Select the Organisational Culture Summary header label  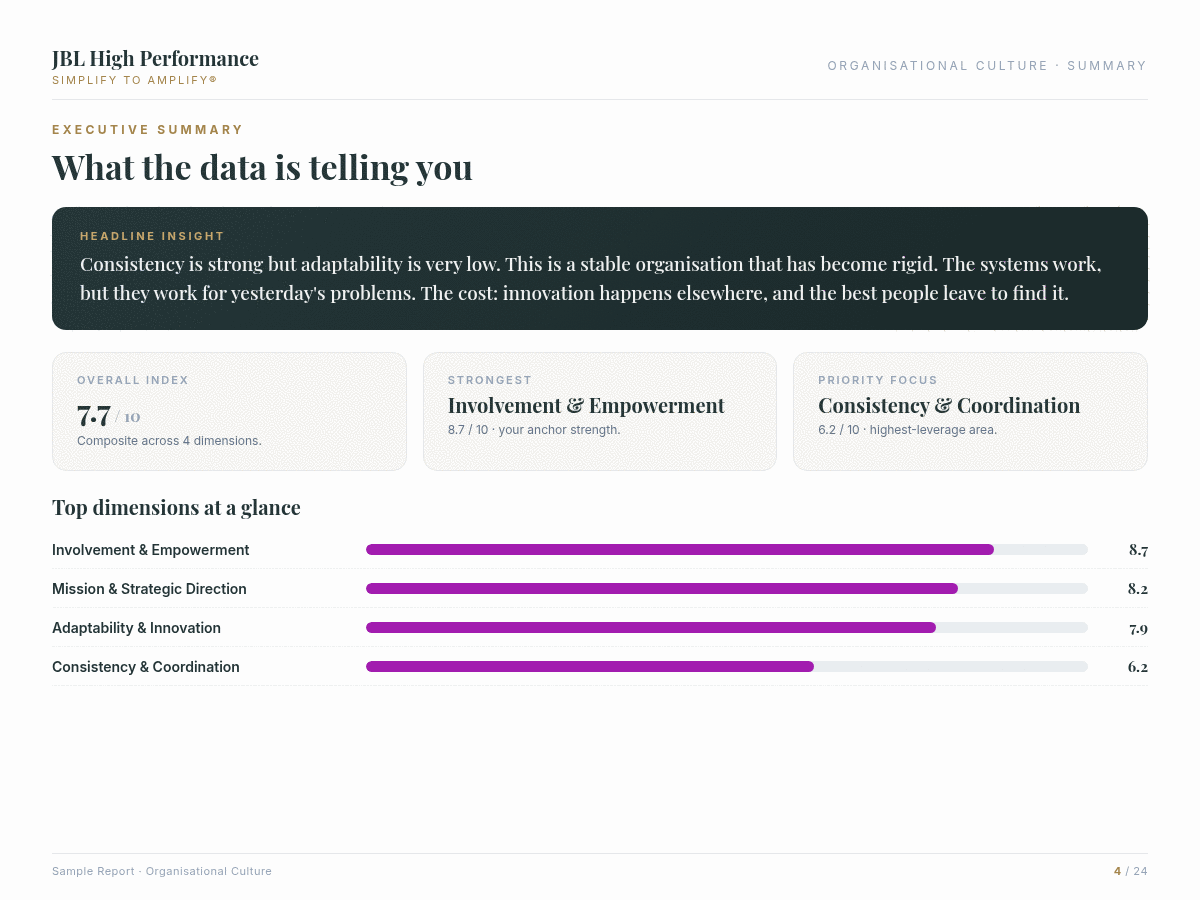click(987, 66)
